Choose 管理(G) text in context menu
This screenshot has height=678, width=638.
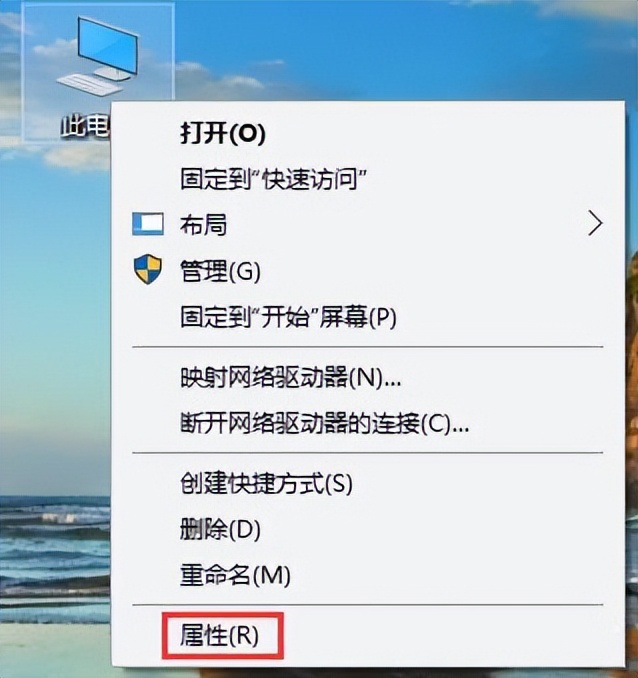220,271
